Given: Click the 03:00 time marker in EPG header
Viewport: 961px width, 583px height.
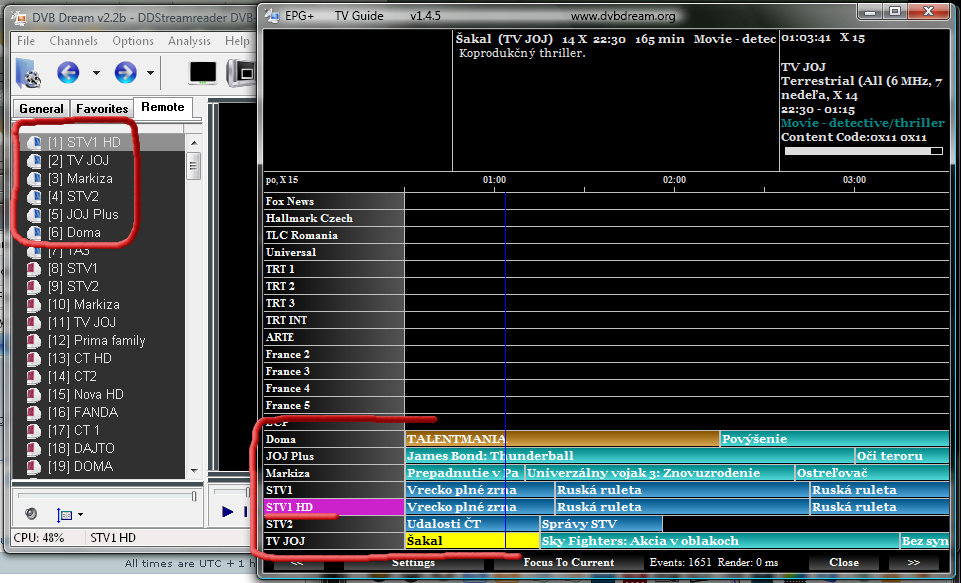Looking at the screenshot, I should pos(854,180).
